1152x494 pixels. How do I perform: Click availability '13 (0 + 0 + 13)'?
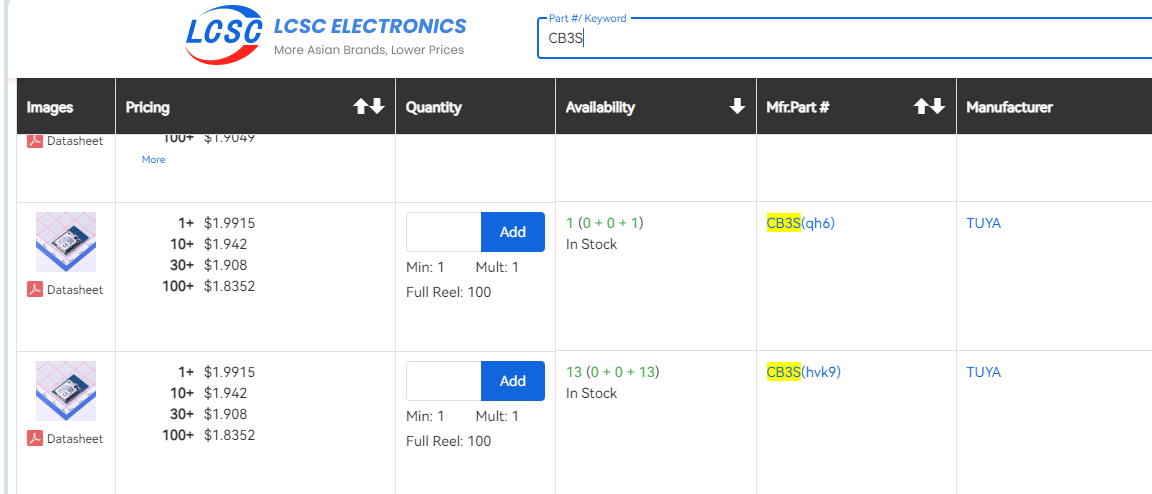pos(611,372)
